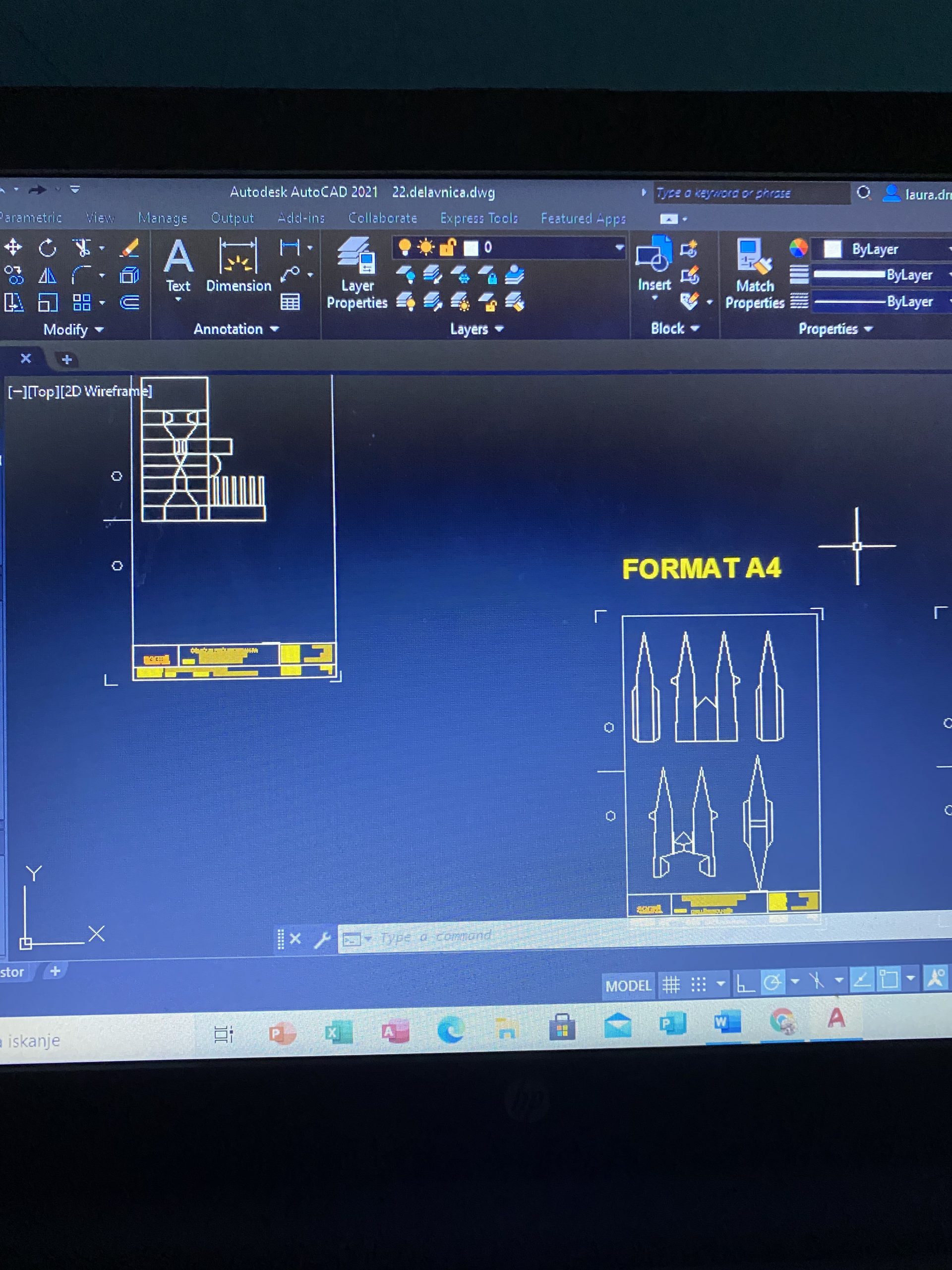Click the Offset tool icon
The height and width of the screenshot is (1270, 952).
tap(130, 302)
